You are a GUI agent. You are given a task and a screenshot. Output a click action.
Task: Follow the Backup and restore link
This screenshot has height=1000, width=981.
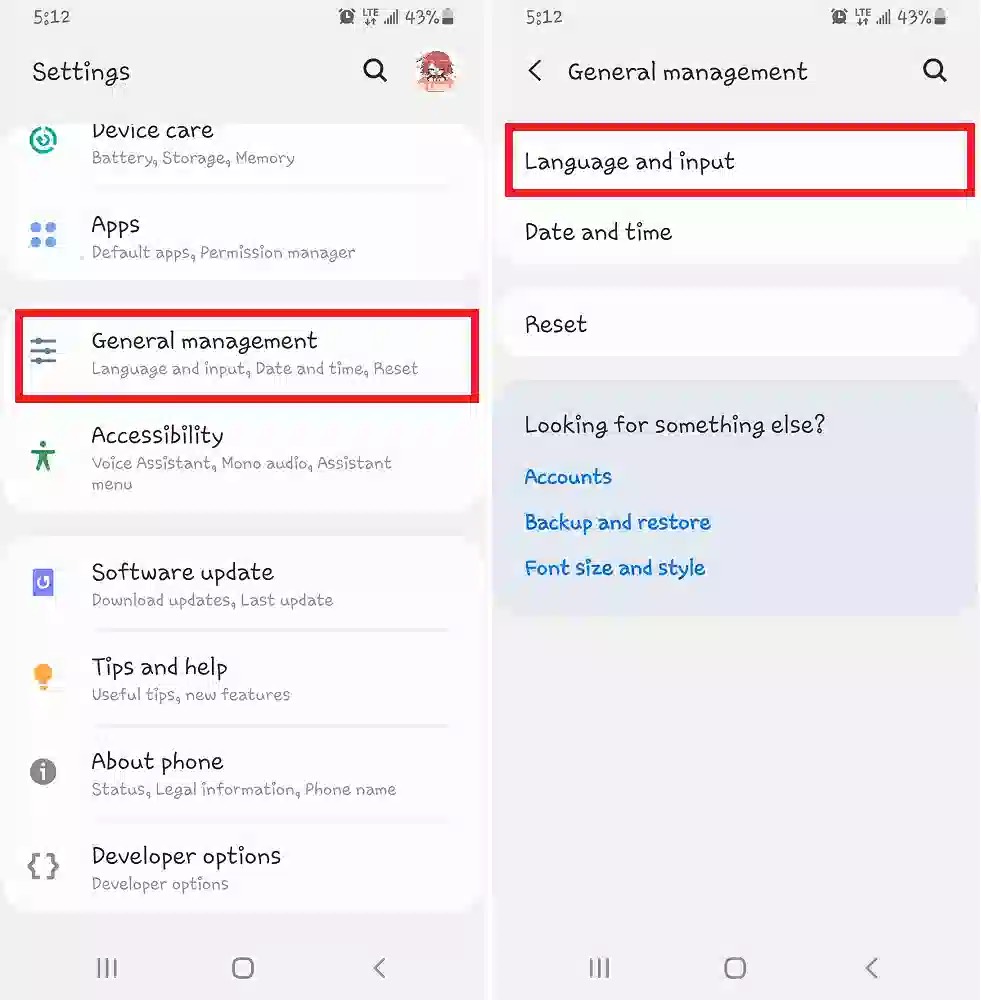click(x=617, y=522)
